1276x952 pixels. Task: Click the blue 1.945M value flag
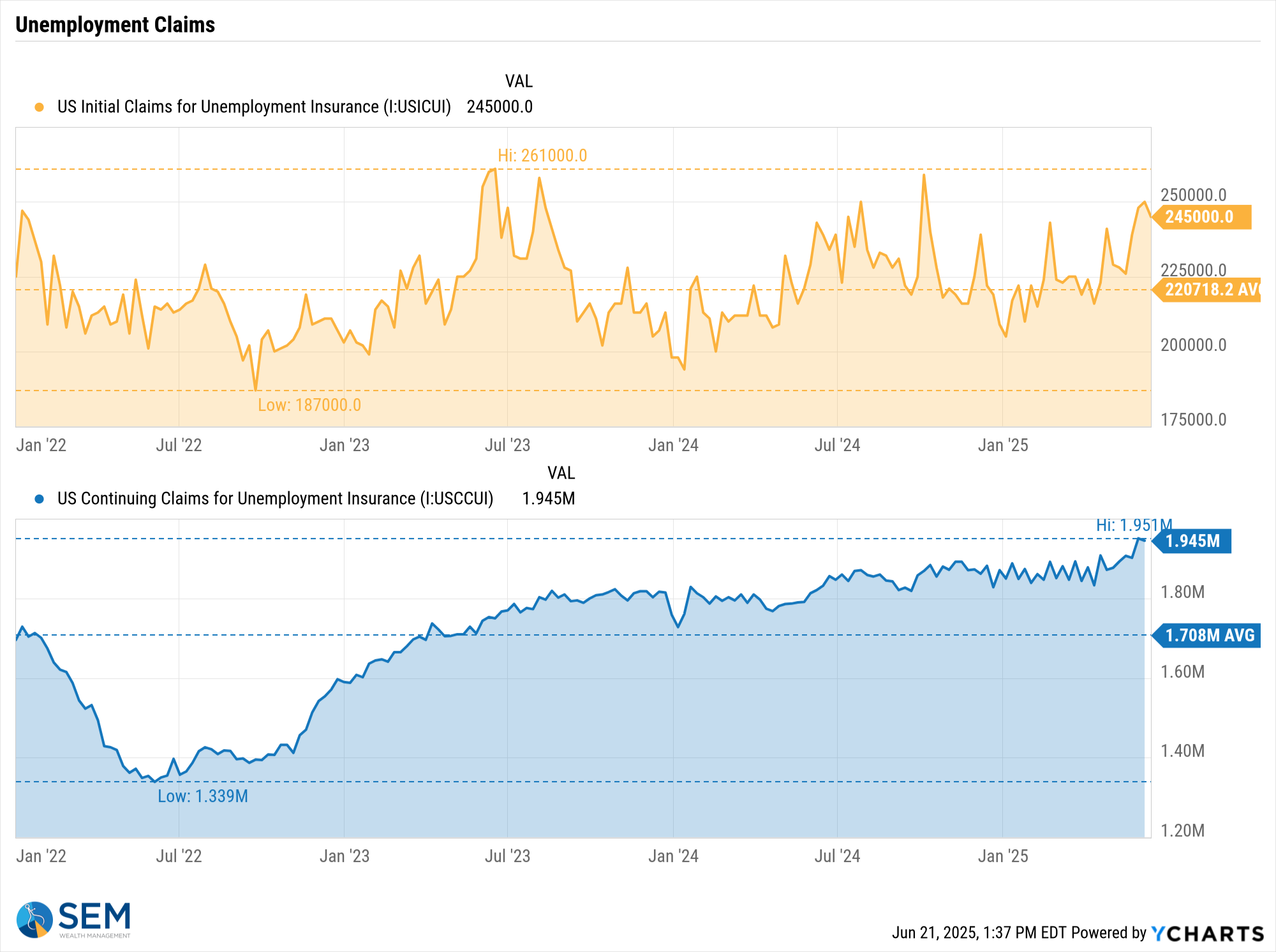tap(1194, 541)
